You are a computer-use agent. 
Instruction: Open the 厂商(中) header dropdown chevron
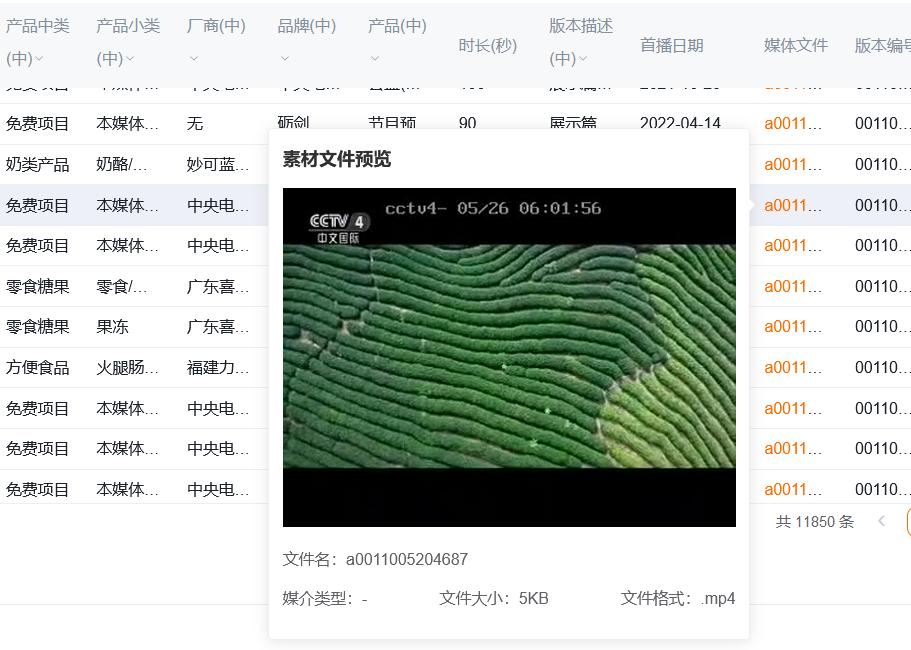[194, 59]
